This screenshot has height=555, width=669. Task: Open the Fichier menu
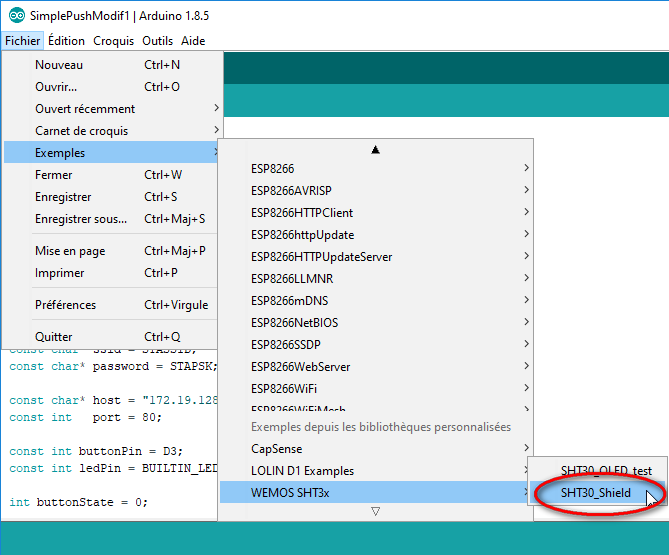pyautogui.click(x=23, y=41)
